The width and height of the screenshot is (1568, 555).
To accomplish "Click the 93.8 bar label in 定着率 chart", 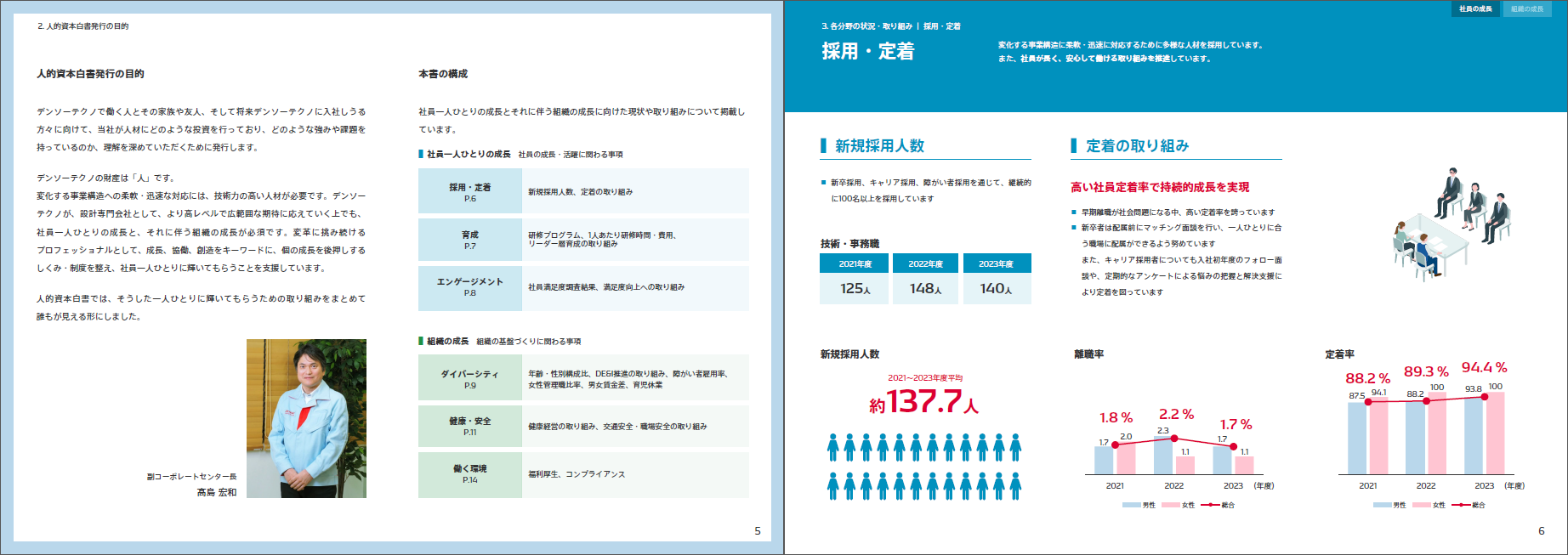I will click(x=1474, y=389).
